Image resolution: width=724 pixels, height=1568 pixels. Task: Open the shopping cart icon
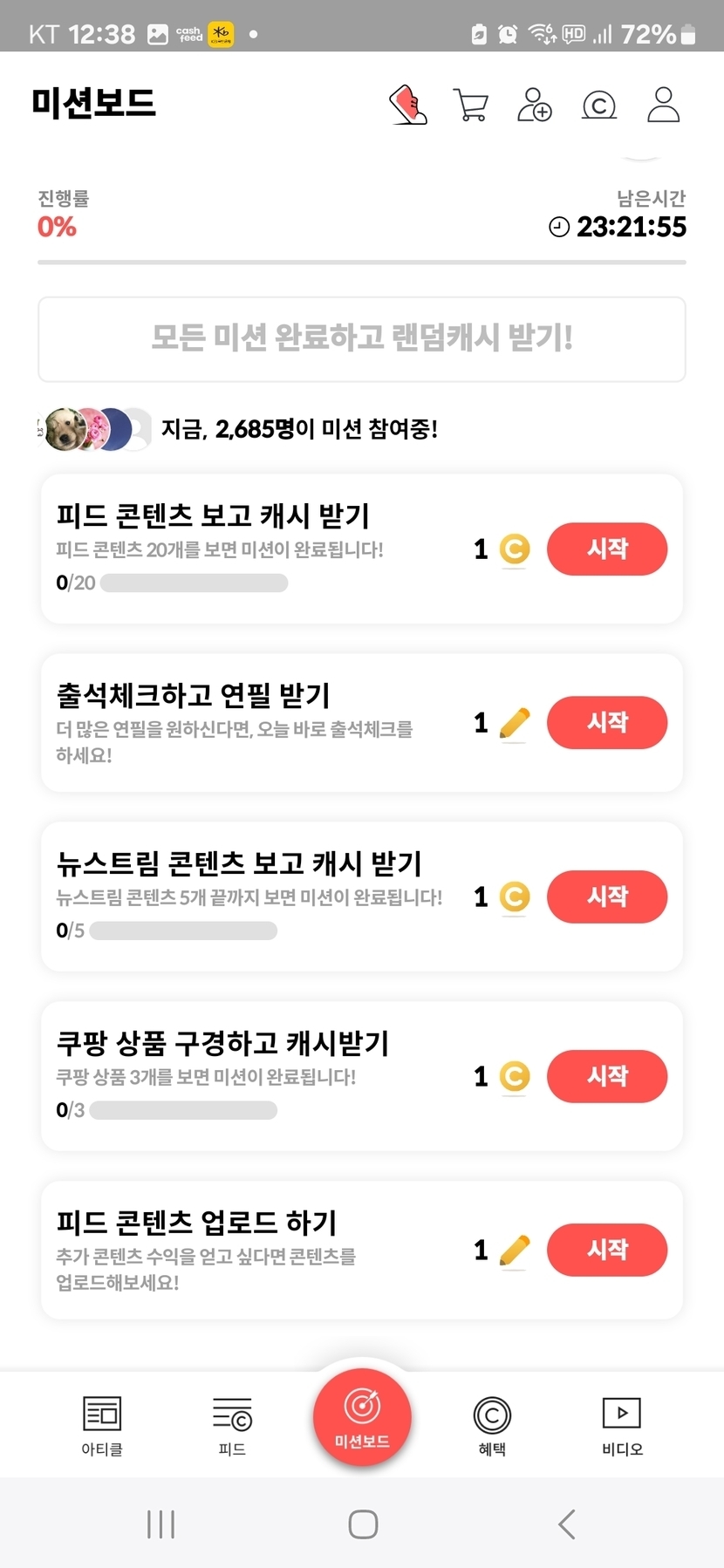click(x=471, y=105)
